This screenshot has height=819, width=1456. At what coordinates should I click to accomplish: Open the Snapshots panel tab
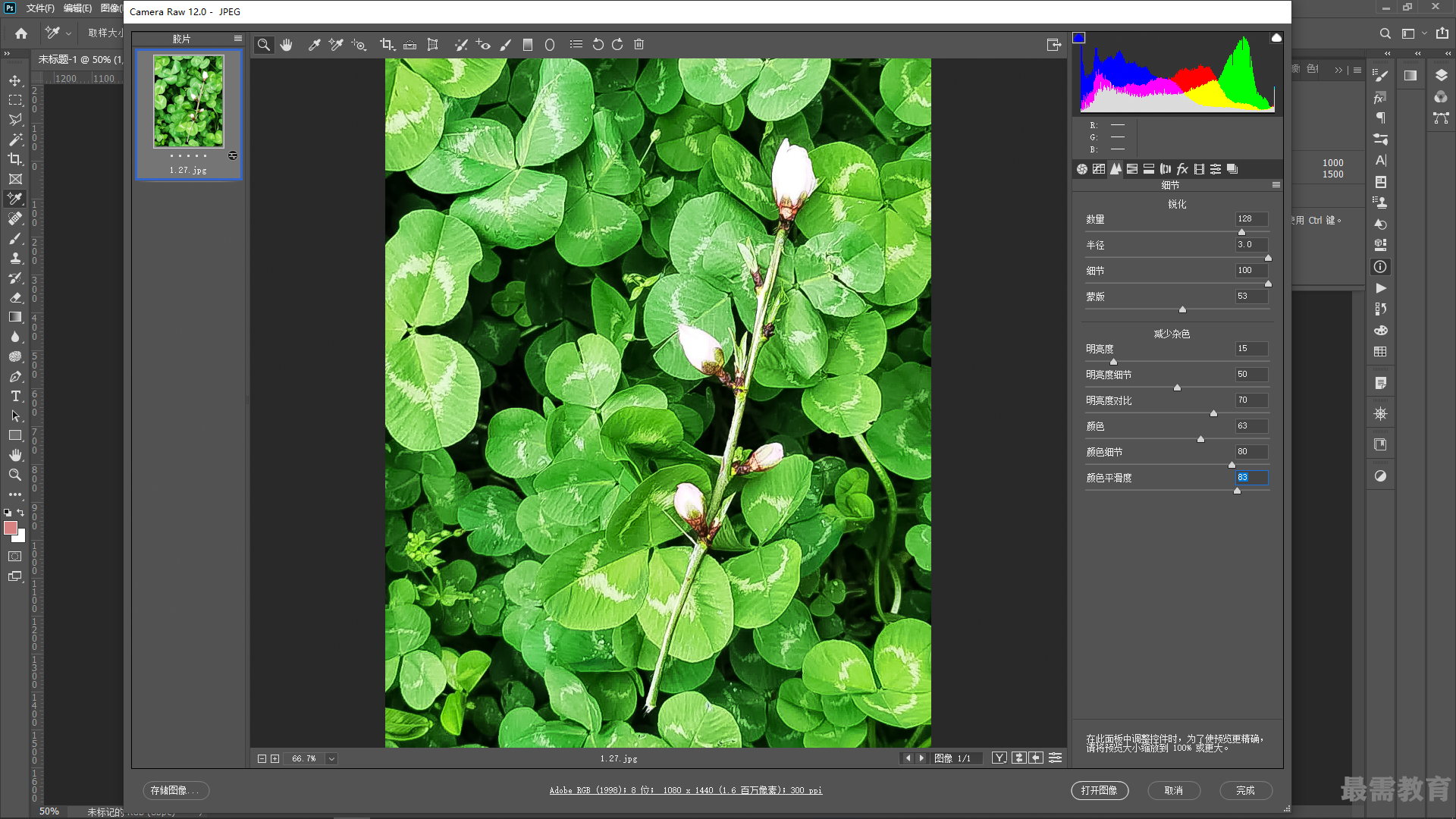[1232, 169]
